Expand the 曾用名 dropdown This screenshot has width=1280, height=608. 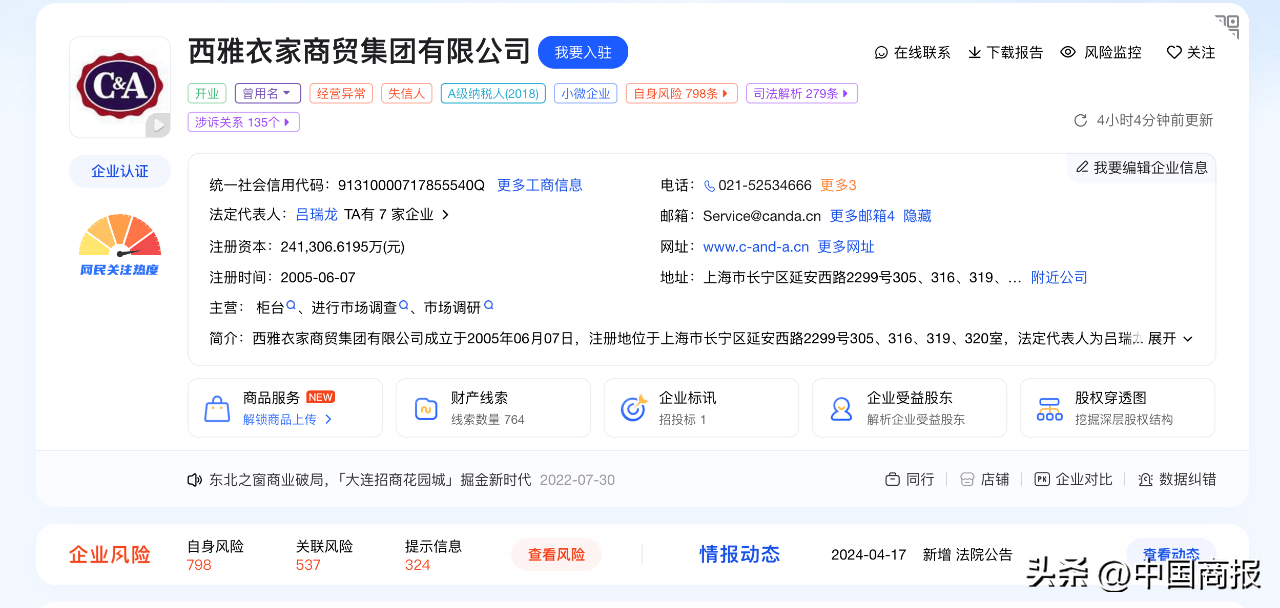[x=268, y=94]
